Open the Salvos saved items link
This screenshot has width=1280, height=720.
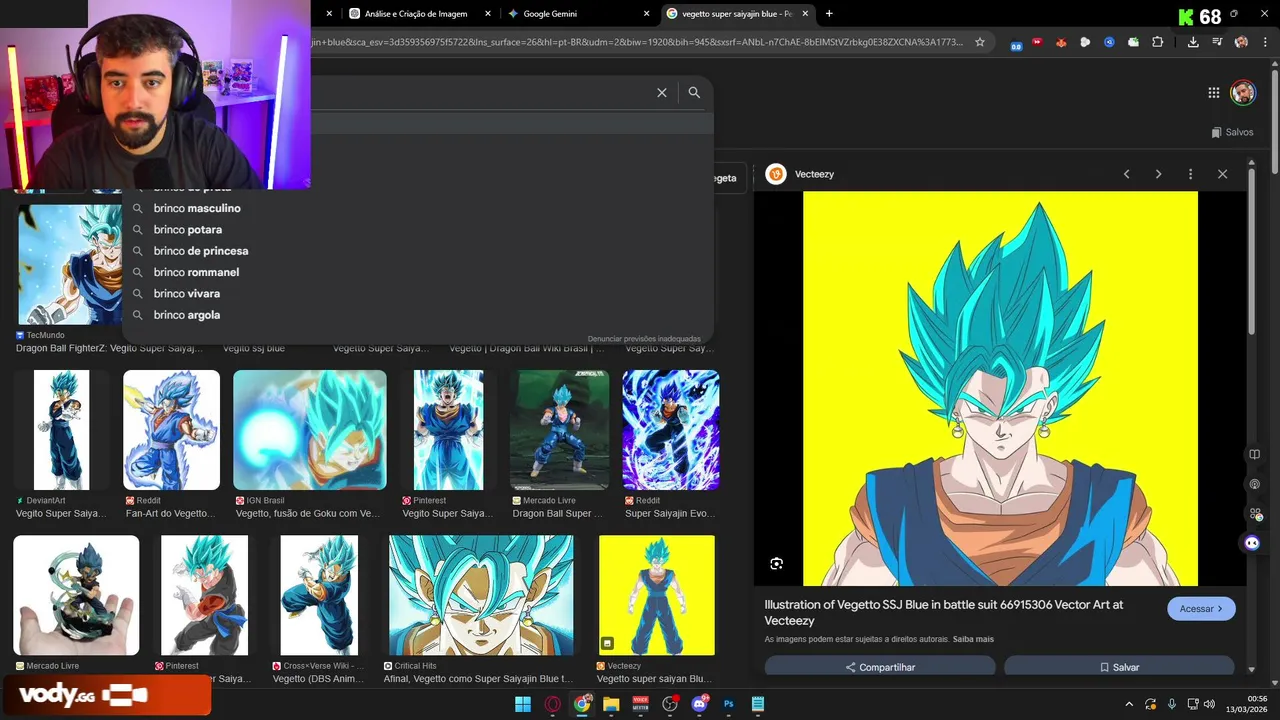(1232, 132)
